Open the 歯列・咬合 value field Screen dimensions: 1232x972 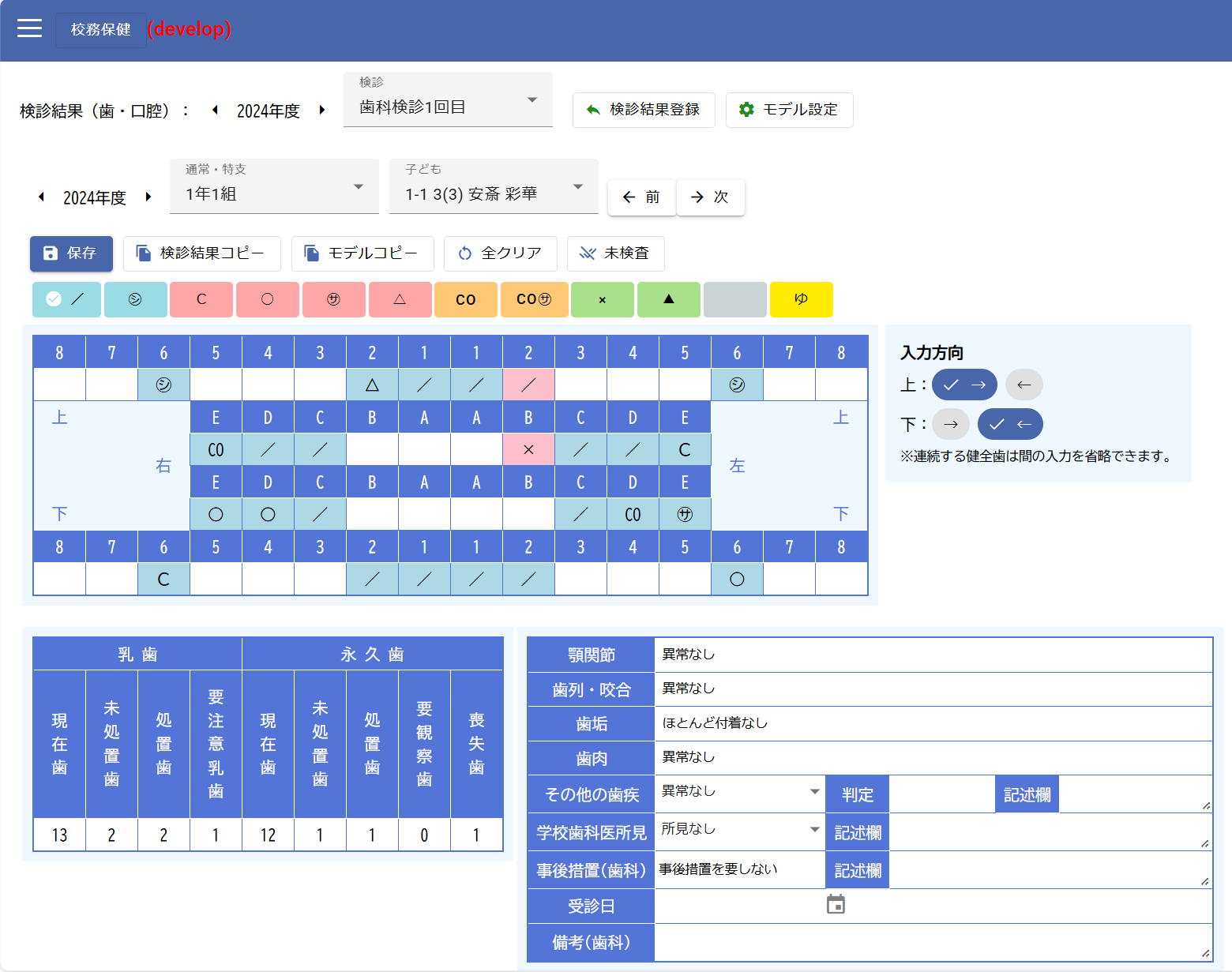point(933,689)
